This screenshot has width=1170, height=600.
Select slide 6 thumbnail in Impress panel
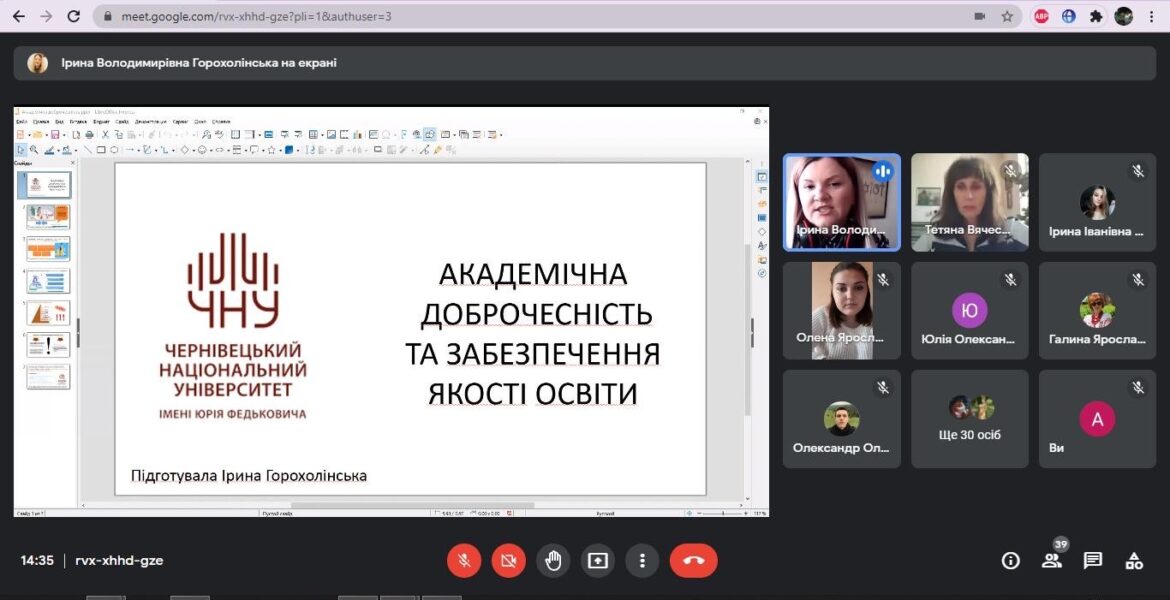[x=49, y=345]
